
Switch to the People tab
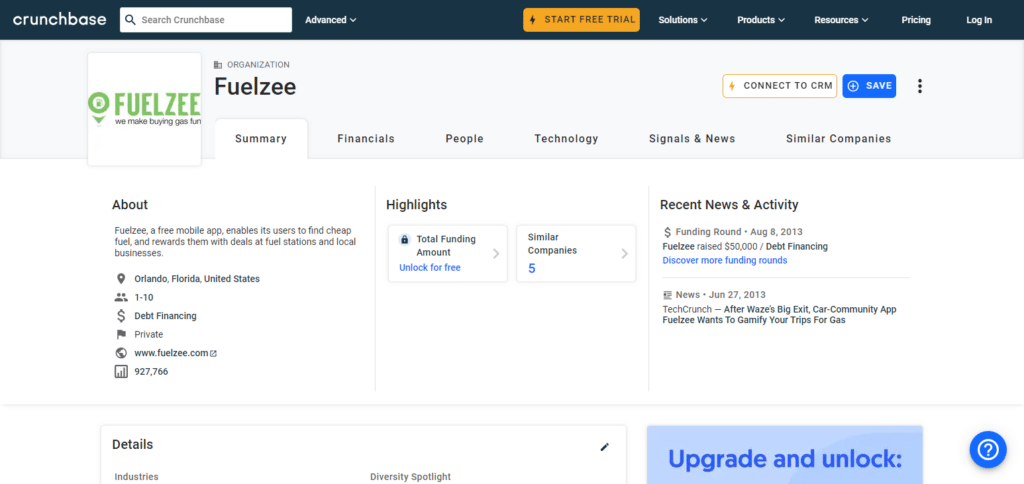tap(464, 138)
